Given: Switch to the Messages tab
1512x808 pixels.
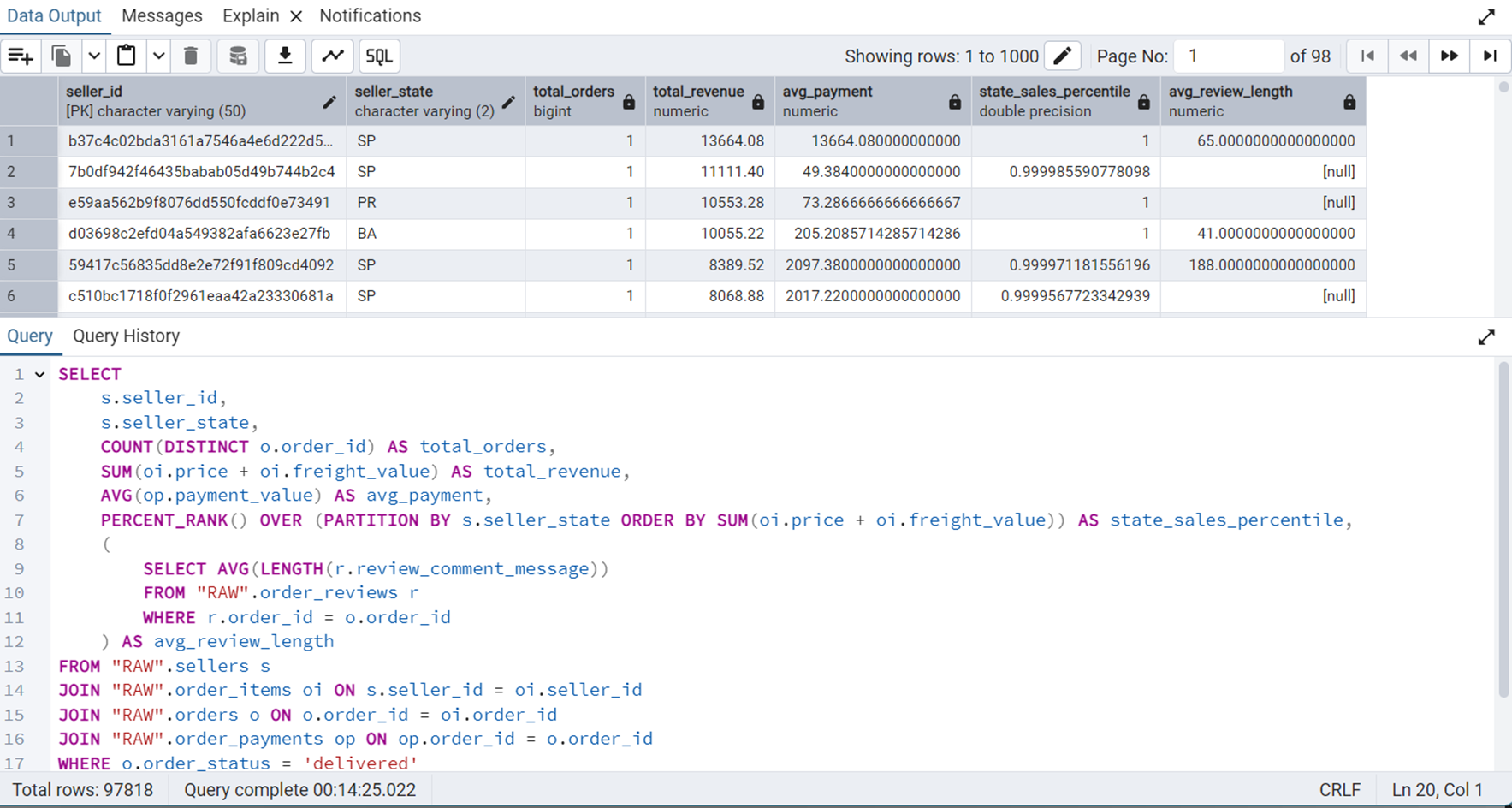Looking at the screenshot, I should tap(162, 16).
